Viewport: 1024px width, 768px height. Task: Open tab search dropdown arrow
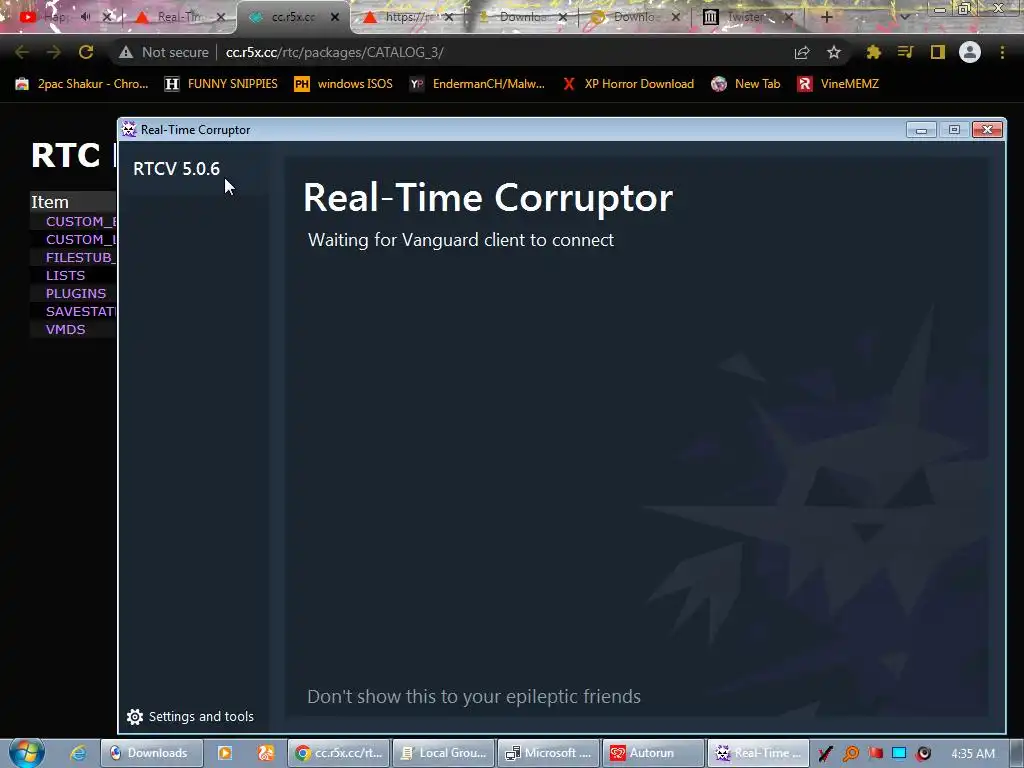point(904,17)
